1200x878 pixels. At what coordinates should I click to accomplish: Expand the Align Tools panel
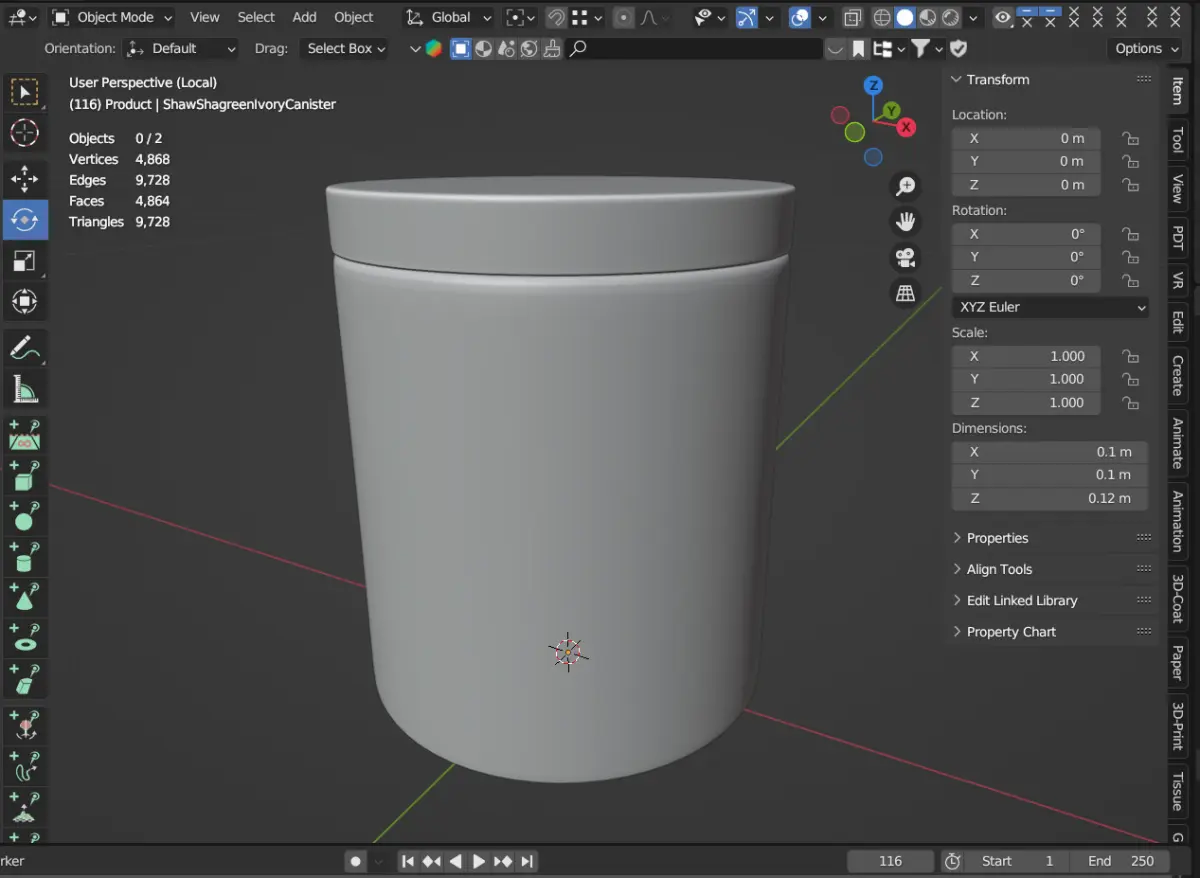[999, 569]
